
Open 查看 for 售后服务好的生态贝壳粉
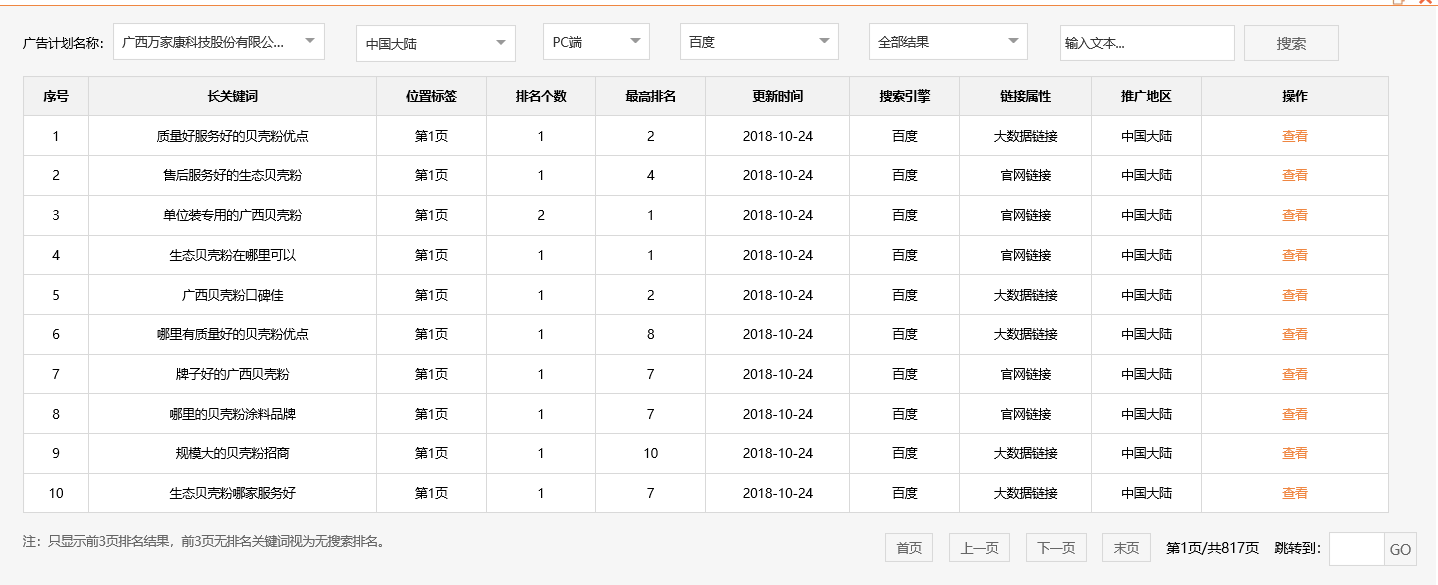pyautogui.click(x=1293, y=175)
